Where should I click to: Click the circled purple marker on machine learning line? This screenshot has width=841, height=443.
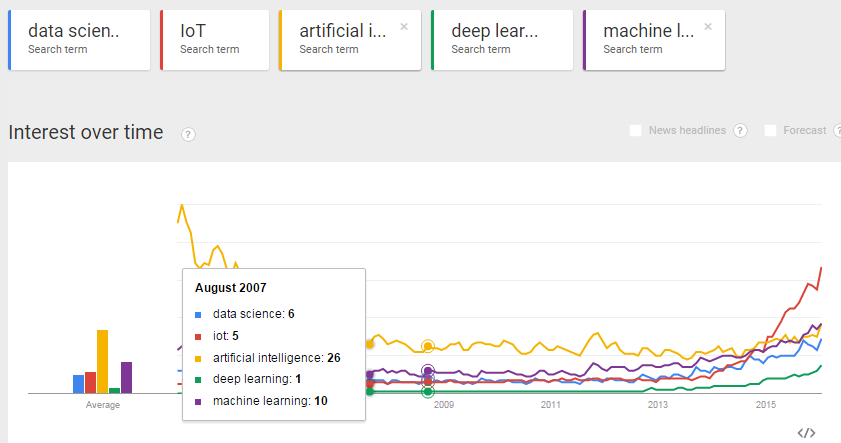pos(427,371)
